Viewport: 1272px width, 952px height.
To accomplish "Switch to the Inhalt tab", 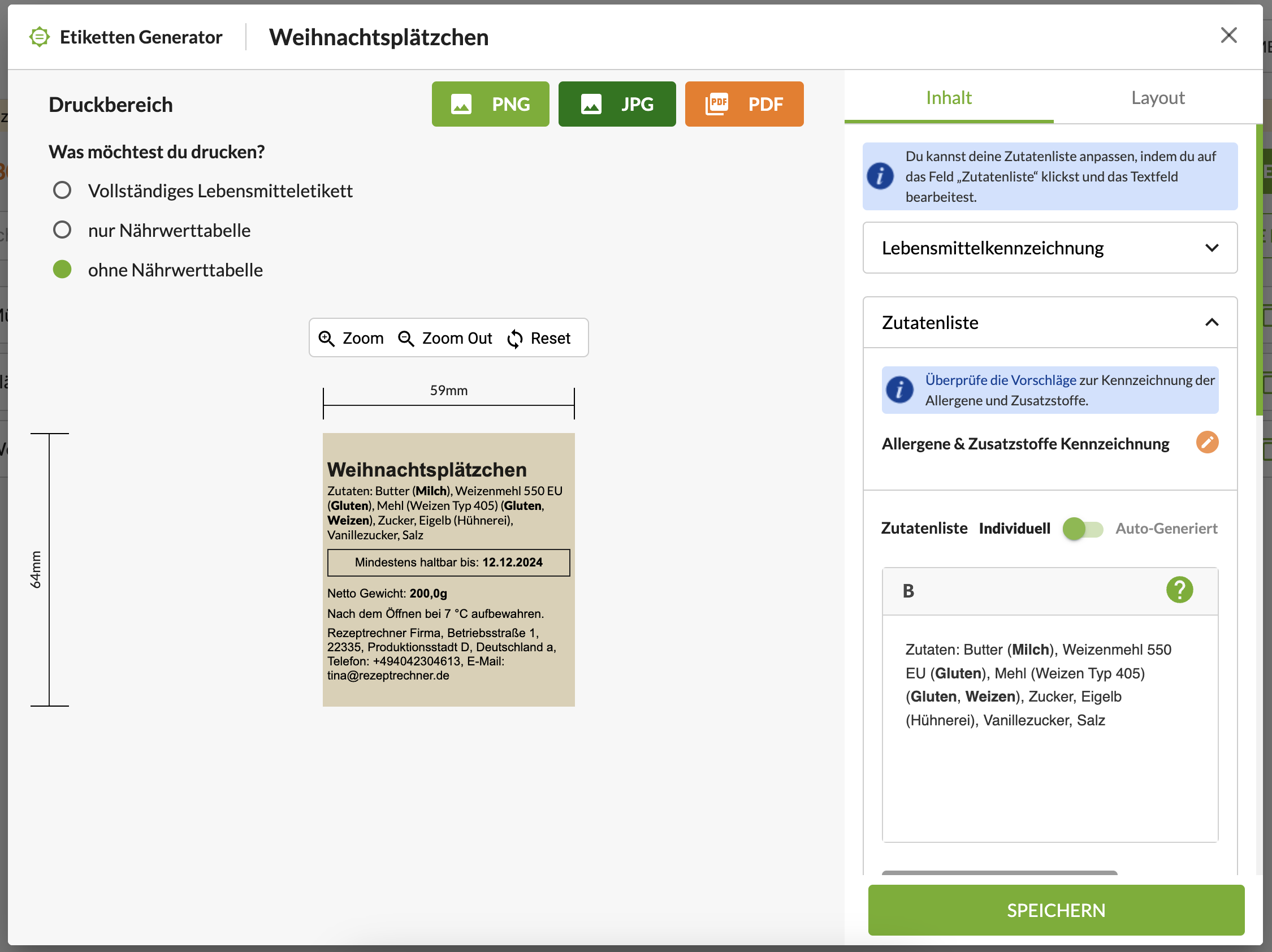I will click(x=948, y=98).
